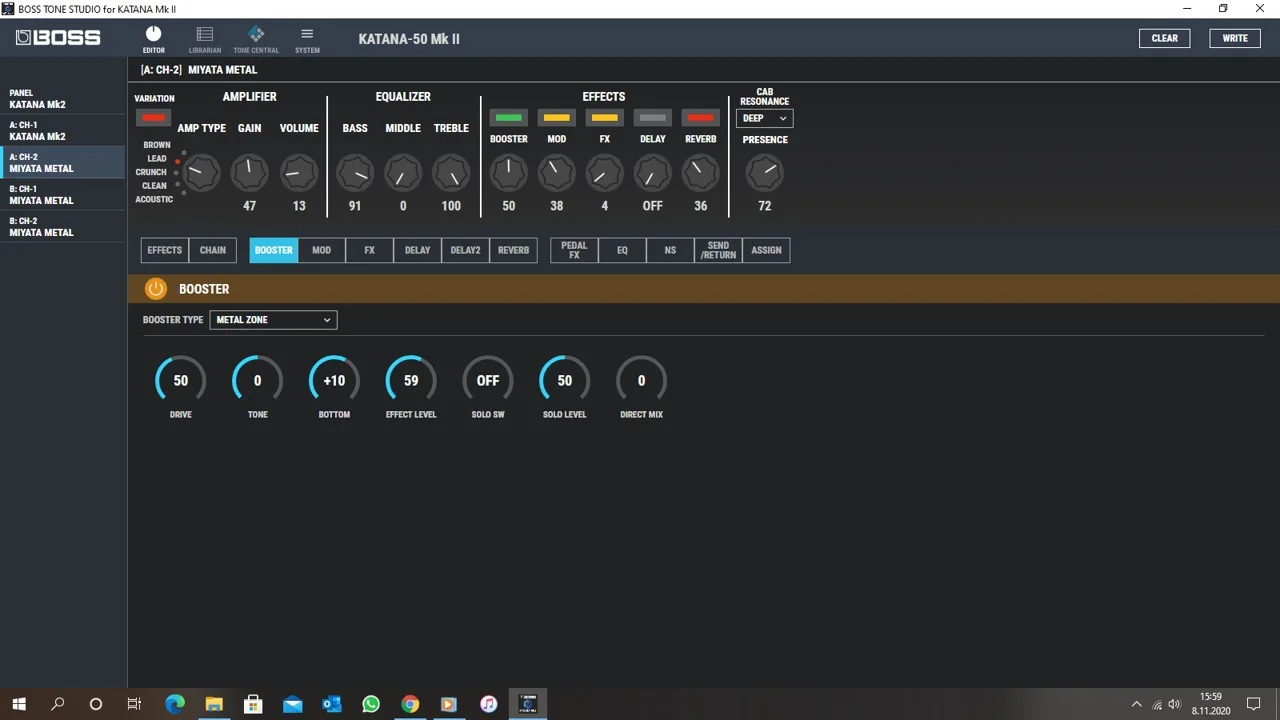
Task: Select the DELAY tab
Action: click(x=417, y=250)
